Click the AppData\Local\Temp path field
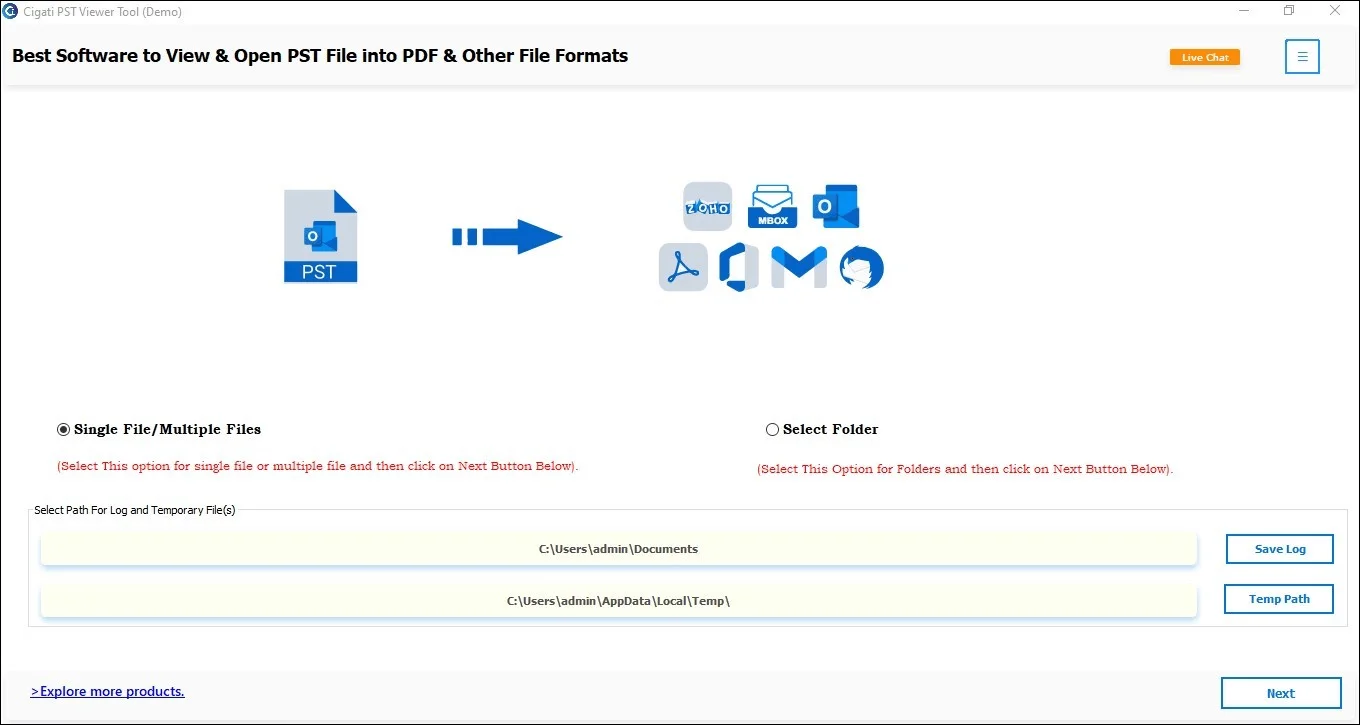The width and height of the screenshot is (1360, 725). pyautogui.click(x=618, y=601)
